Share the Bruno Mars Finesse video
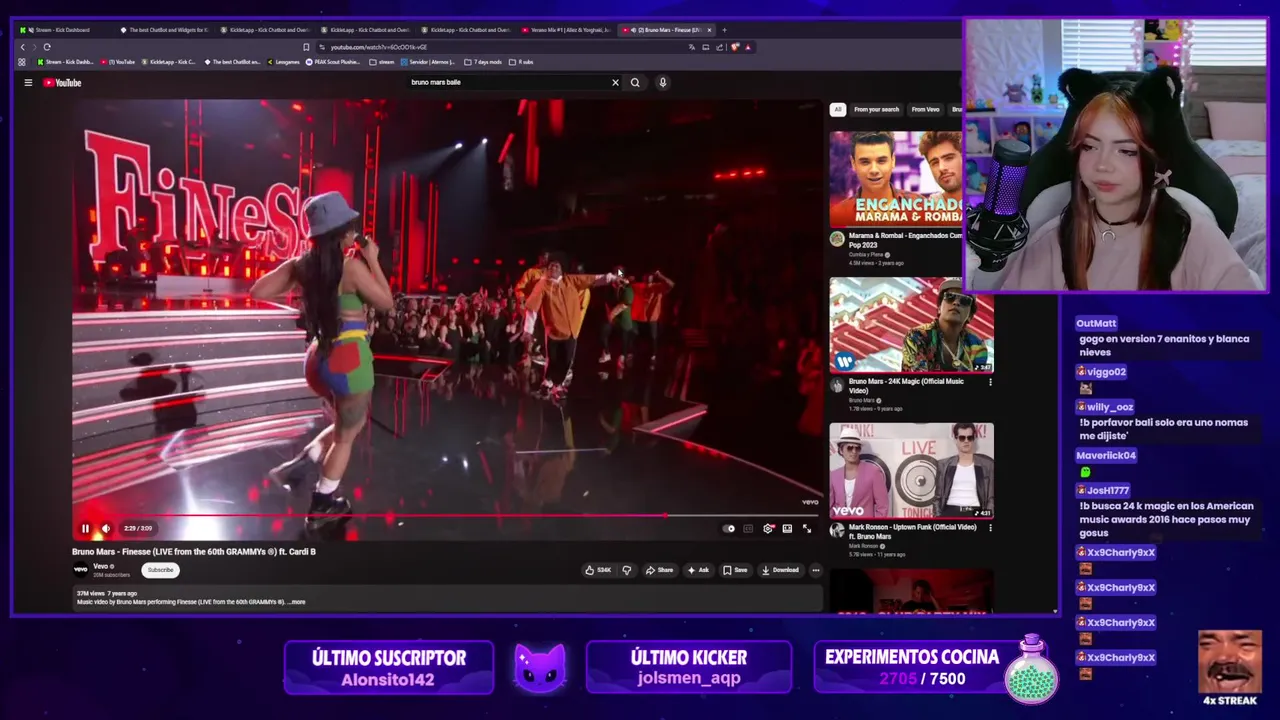The width and height of the screenshot is (1280, 720). tap(659, 570)
